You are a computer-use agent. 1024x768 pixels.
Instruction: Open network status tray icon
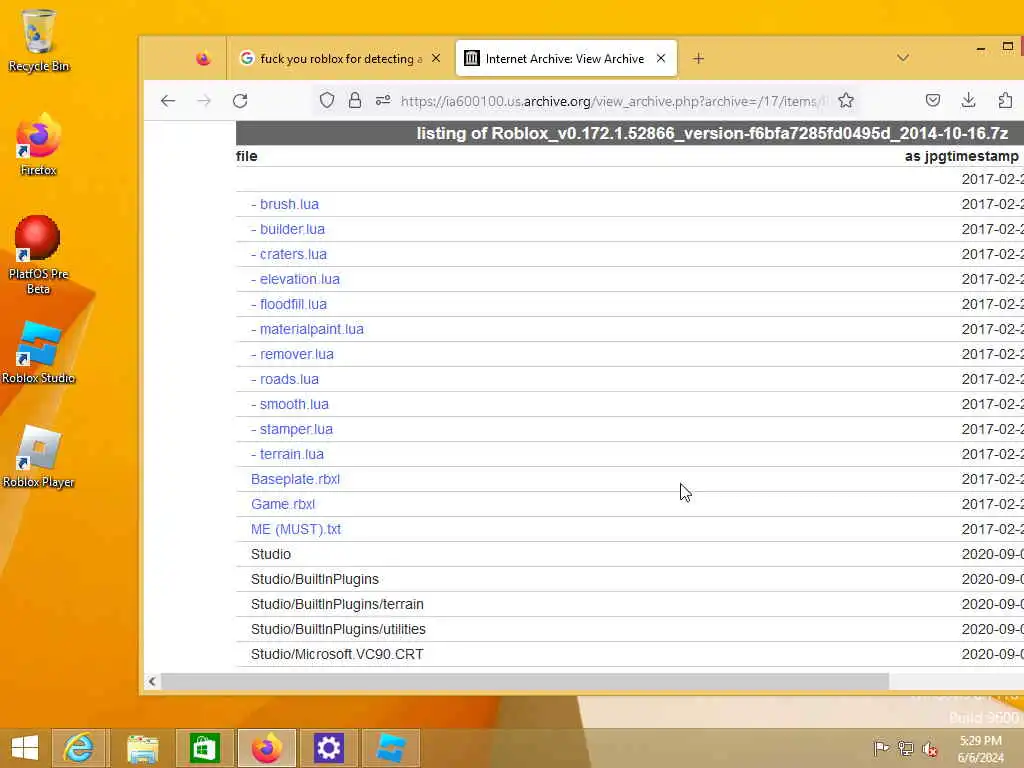(906, 748)
